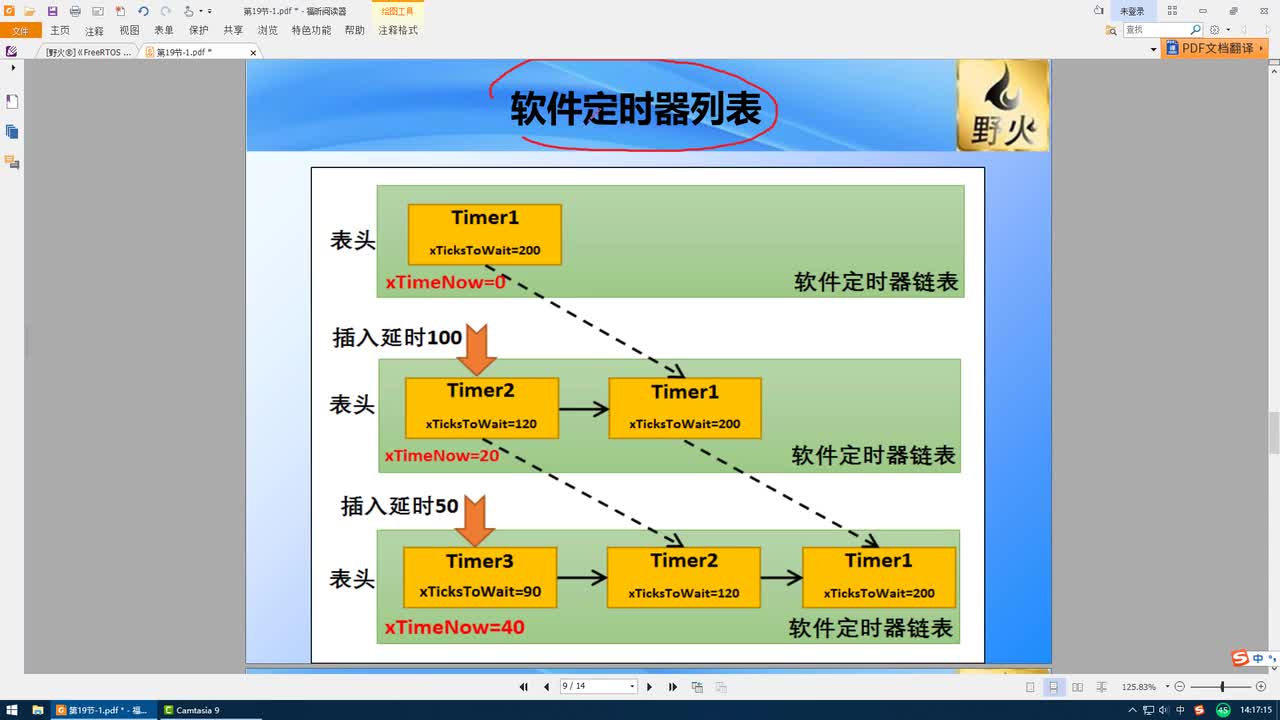Open the 特色功能 ribbon tab
The height and width of the screenshot is (720, 1280).
click(311, 31)
